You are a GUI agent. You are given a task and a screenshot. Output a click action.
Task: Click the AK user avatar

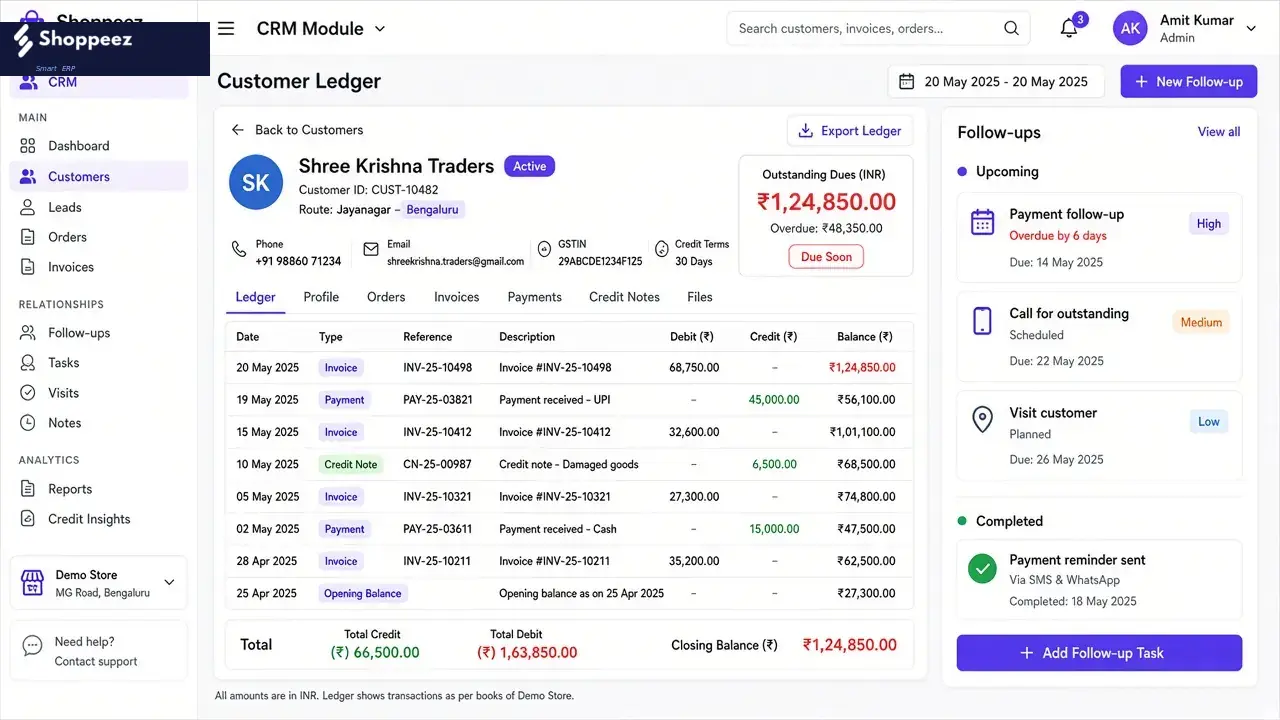pos(1130,28)
